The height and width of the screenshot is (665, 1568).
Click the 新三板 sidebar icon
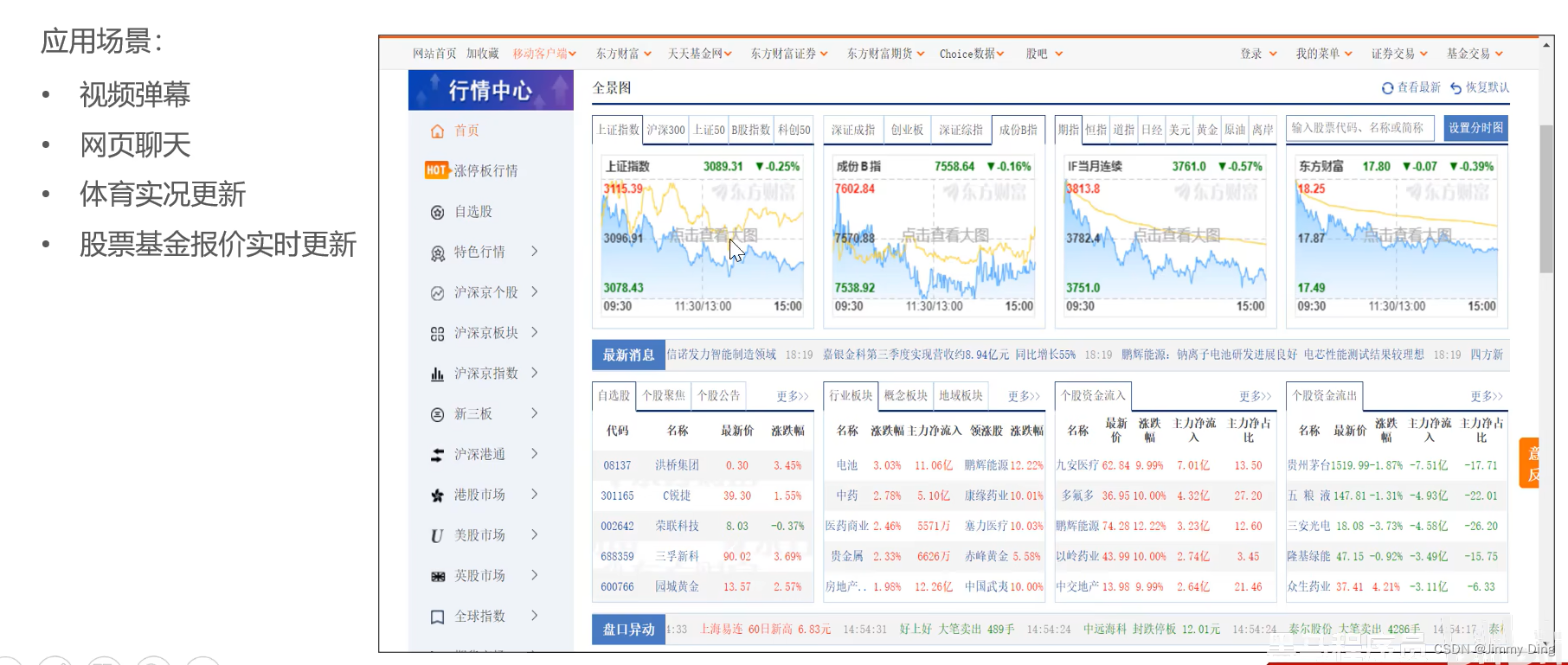click(x=438, y=414)
